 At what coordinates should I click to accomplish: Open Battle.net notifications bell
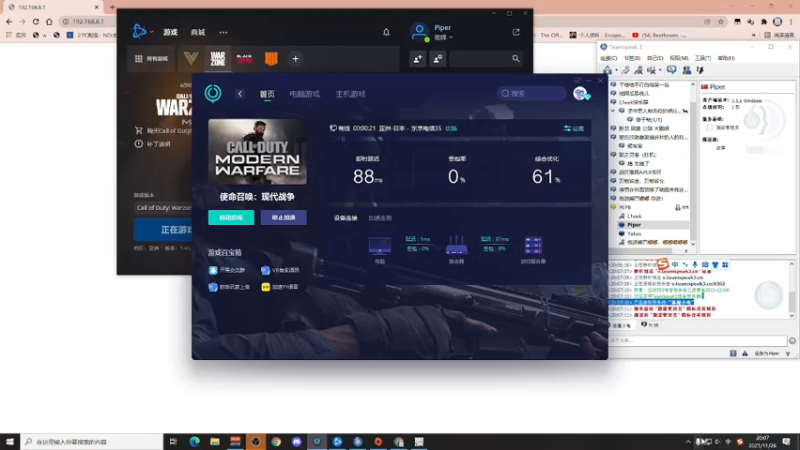point(386,32)
